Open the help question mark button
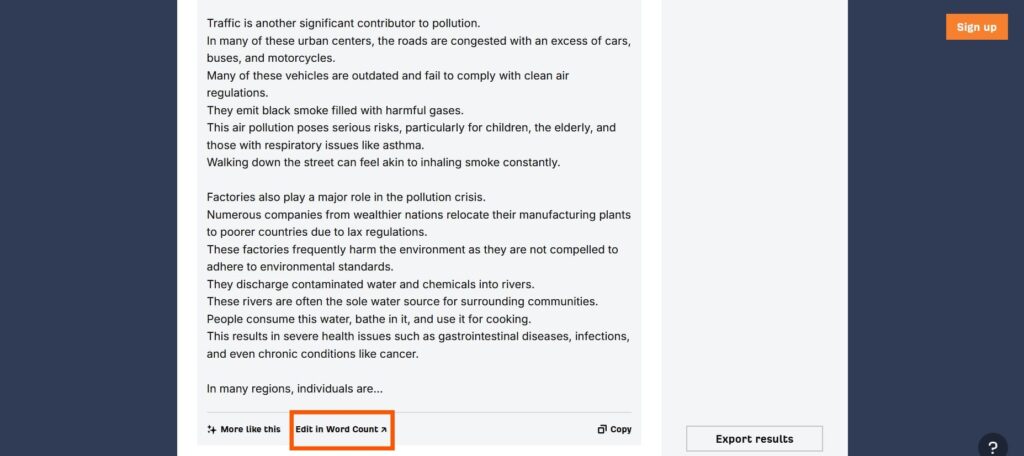1024x456 pixels. coord(992,447)
